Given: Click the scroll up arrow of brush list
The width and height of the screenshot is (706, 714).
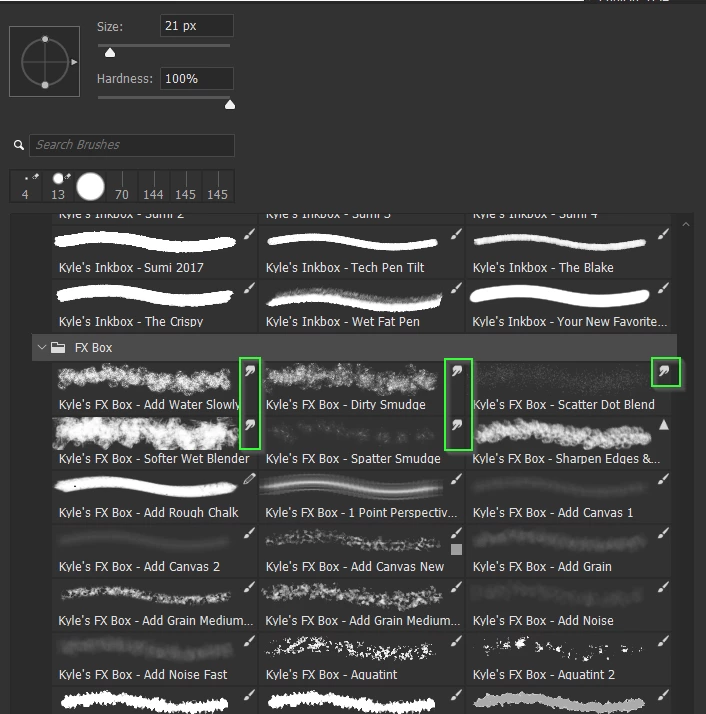Looking at the screenshot, I should (686, 224).
